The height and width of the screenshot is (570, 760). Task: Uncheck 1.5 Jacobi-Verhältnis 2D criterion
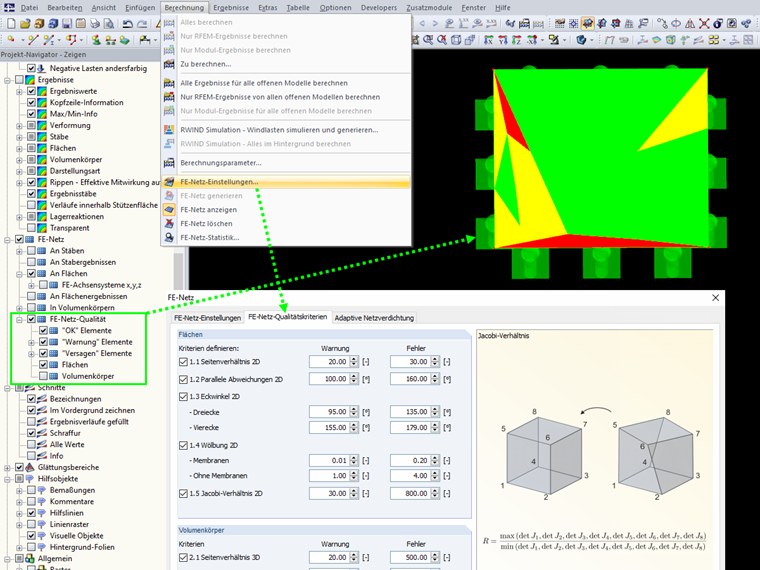183,493
